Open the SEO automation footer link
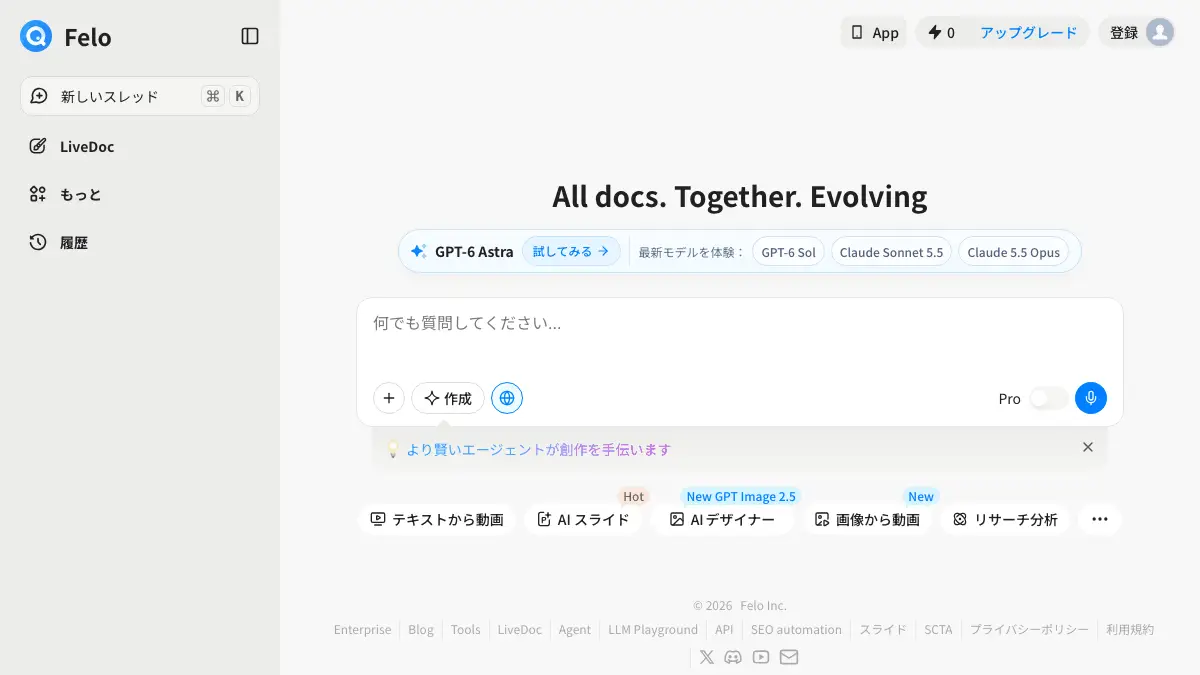 pyautogui.click(x=796, y=630)
